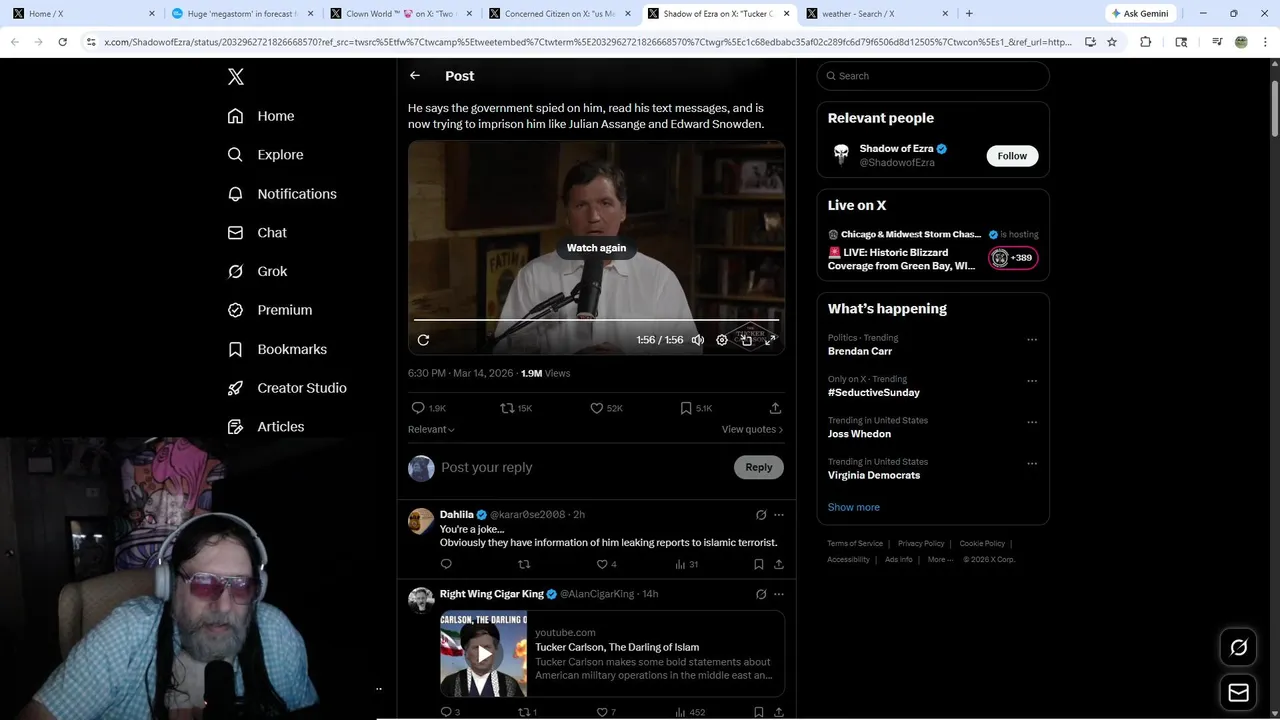
Task: Like Dahlila's reply
Action: [606, 564]
